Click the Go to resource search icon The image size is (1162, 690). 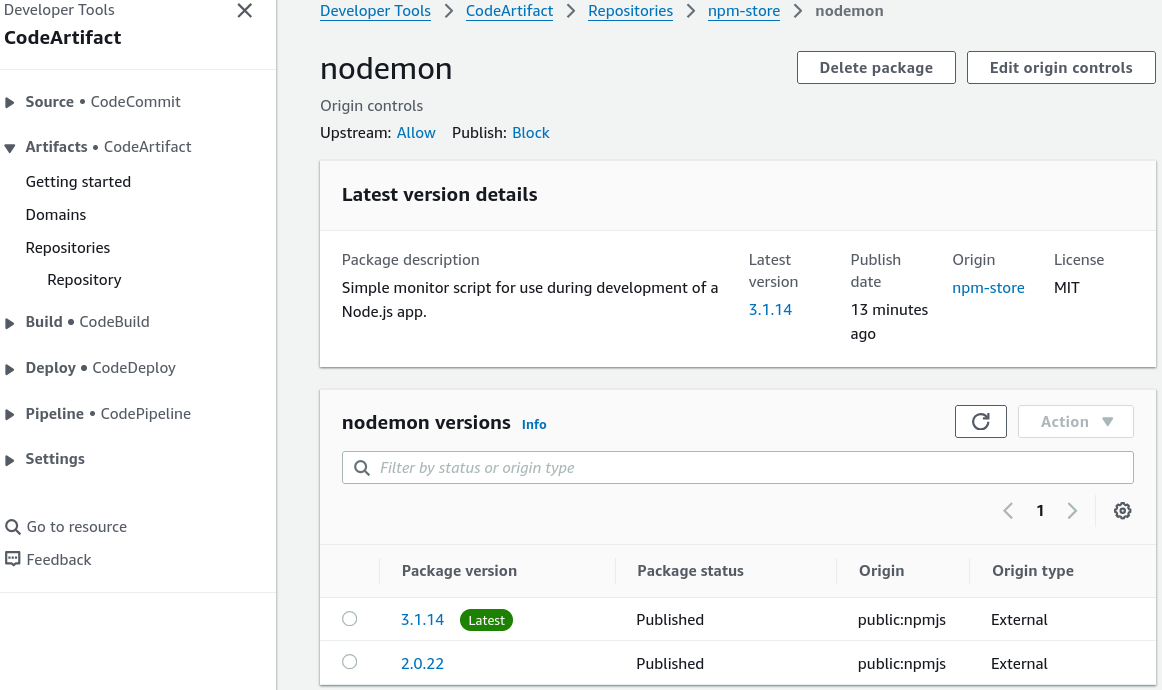pos(13,527)
